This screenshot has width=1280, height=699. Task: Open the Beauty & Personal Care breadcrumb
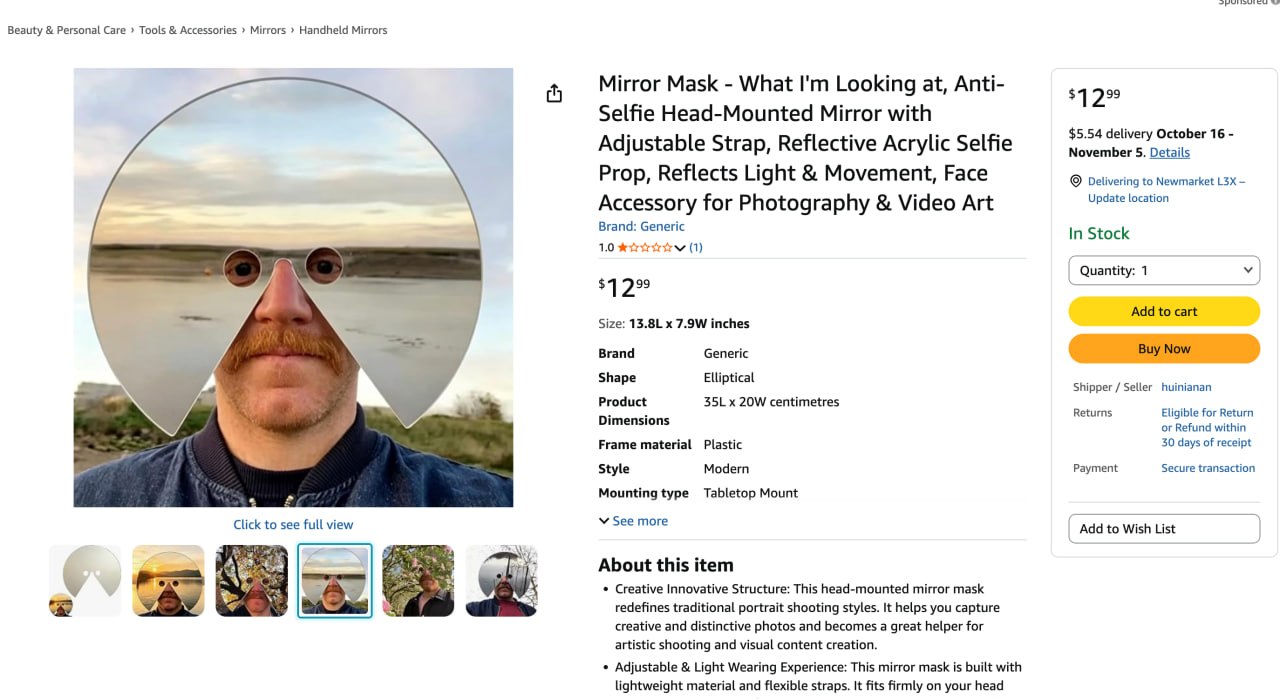pos(67,30)
